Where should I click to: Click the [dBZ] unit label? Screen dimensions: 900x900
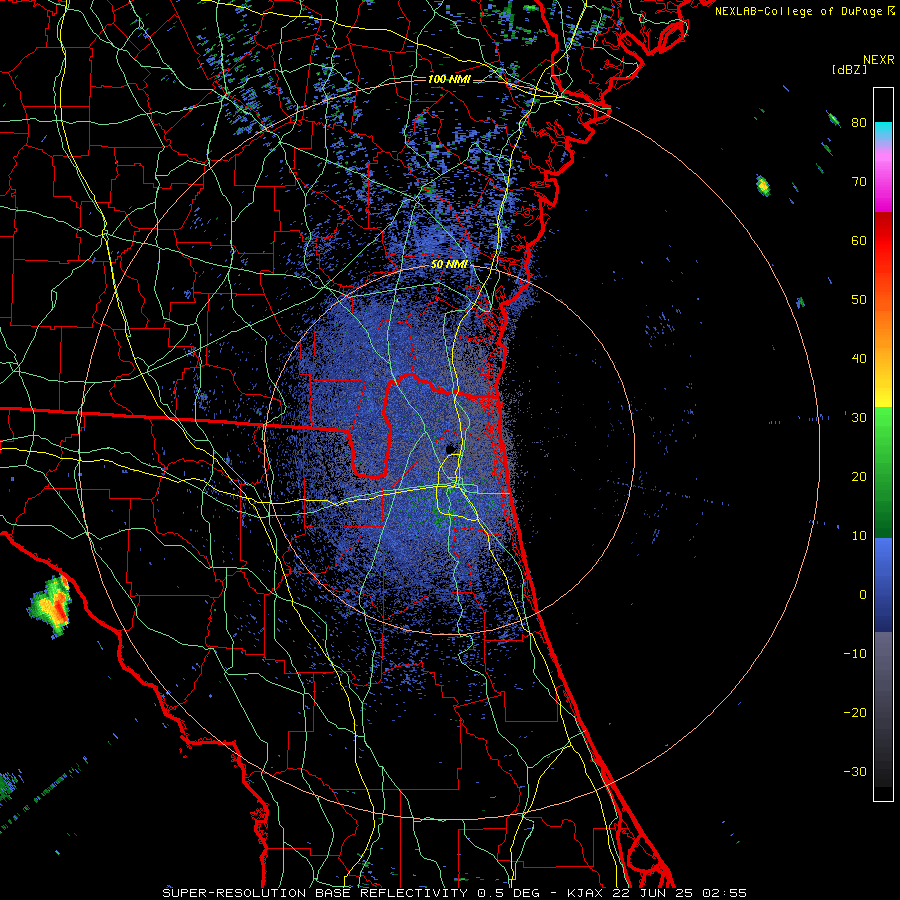849,70
